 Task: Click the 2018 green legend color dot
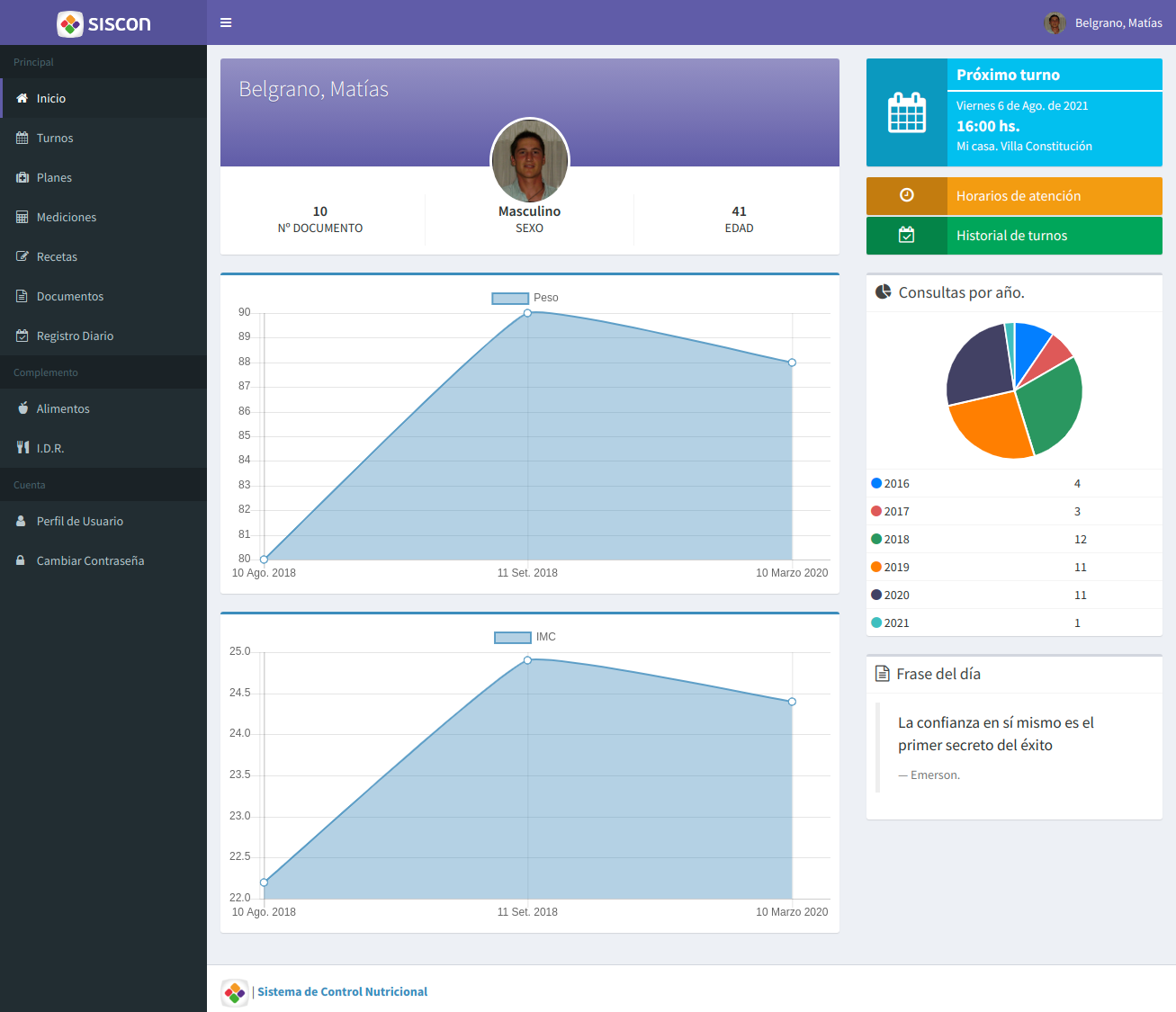[876, 539]
